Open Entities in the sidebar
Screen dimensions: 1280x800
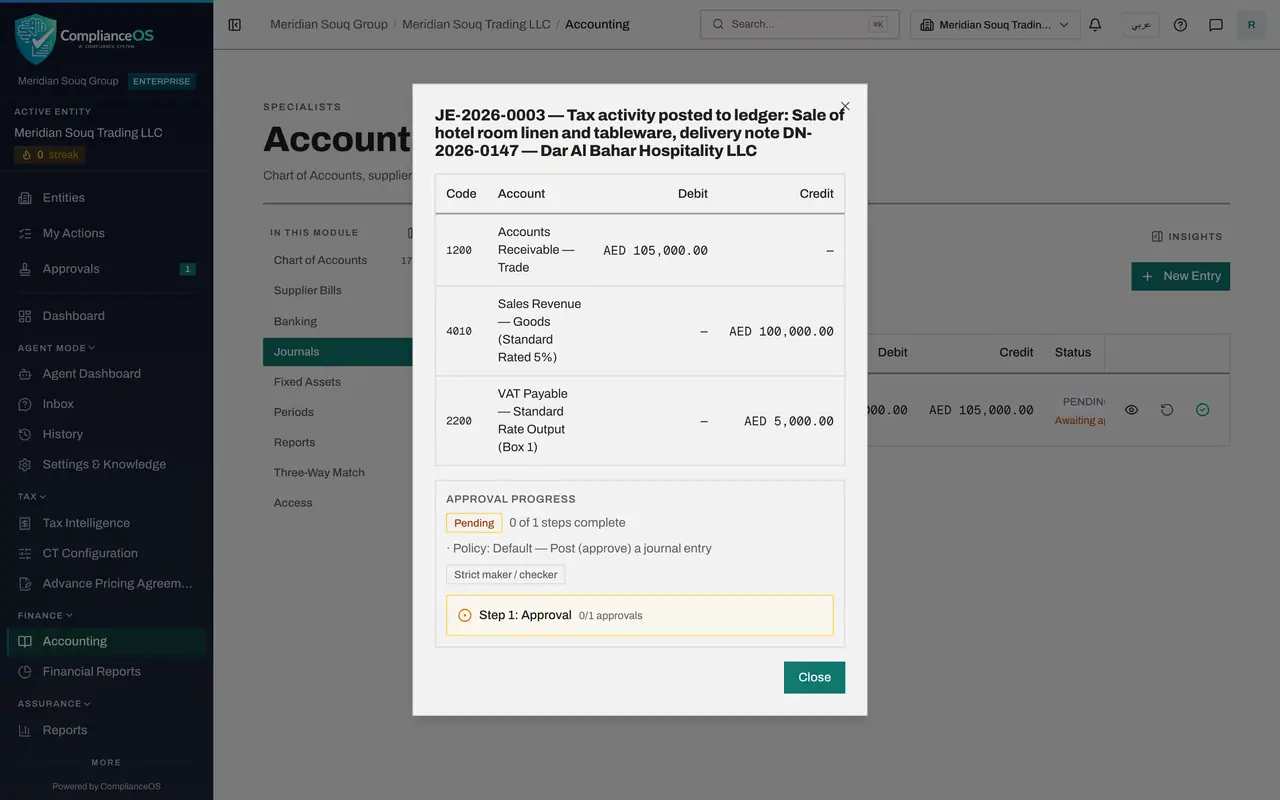(106, 198)
